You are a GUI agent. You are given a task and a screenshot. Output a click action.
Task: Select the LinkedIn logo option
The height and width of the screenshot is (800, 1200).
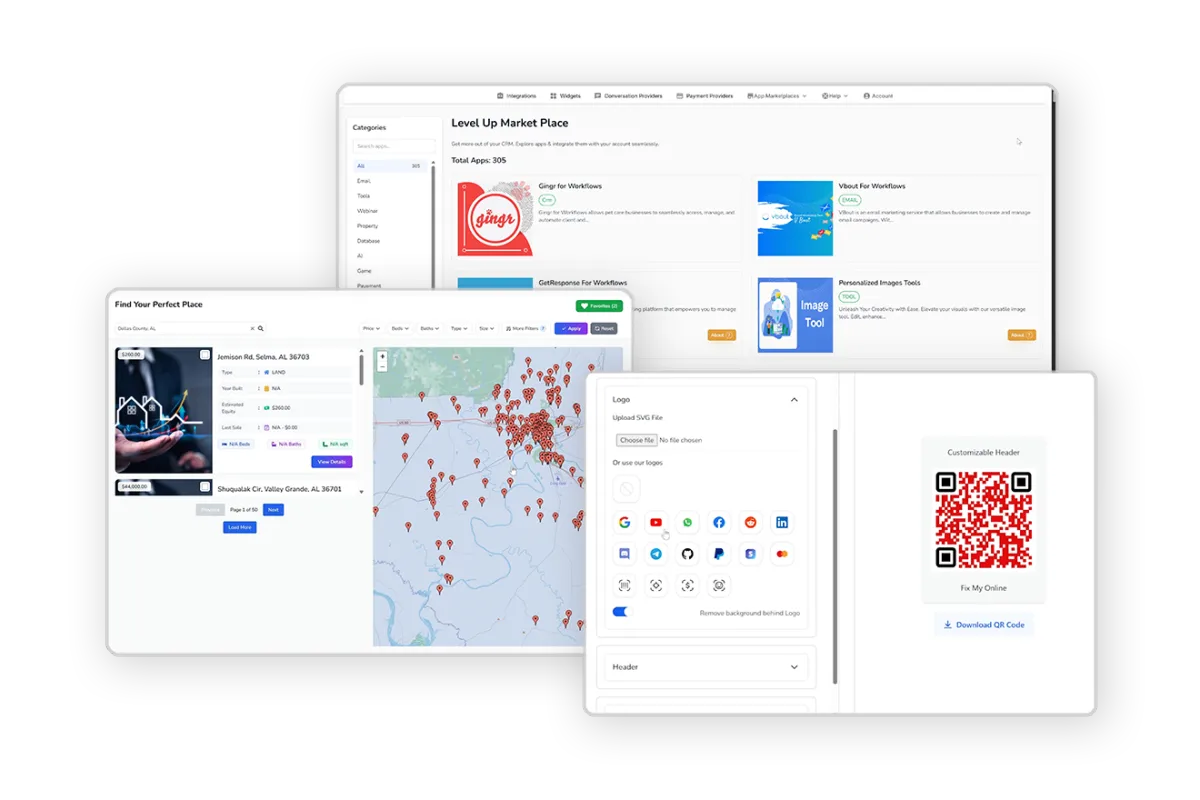tap(782, 522)
